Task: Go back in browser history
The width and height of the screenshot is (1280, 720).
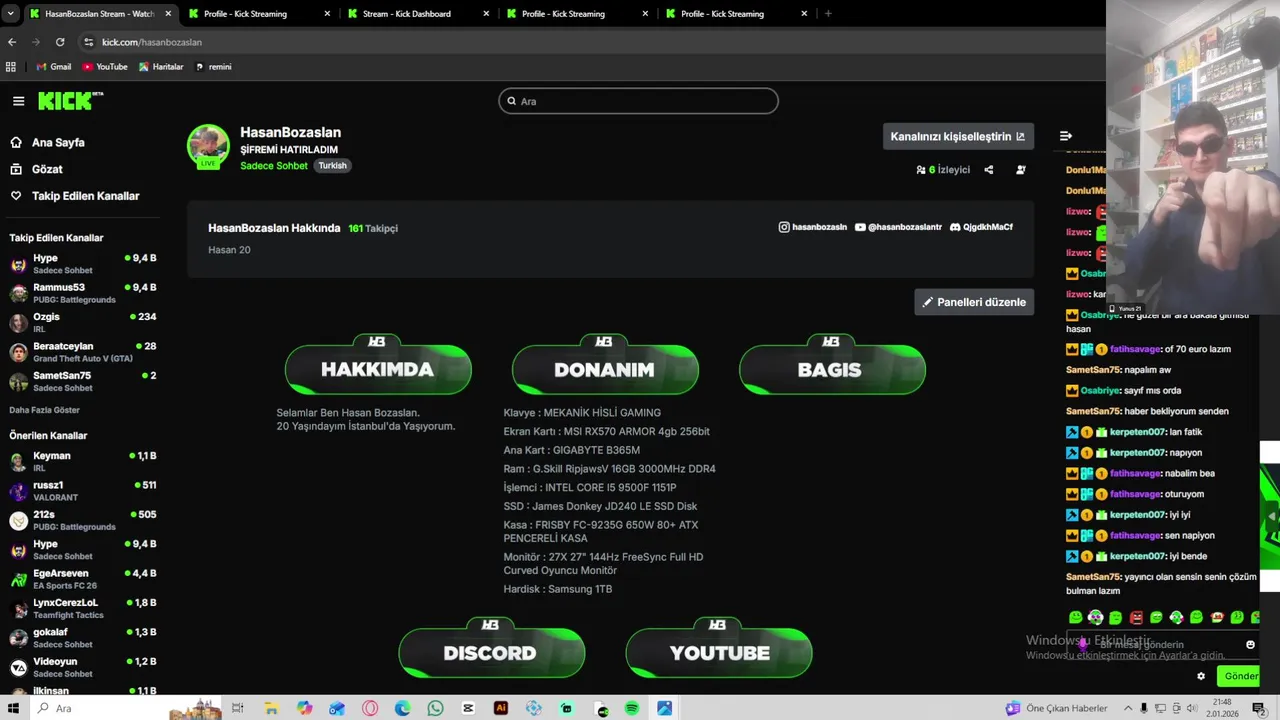Action: point(12,42)
